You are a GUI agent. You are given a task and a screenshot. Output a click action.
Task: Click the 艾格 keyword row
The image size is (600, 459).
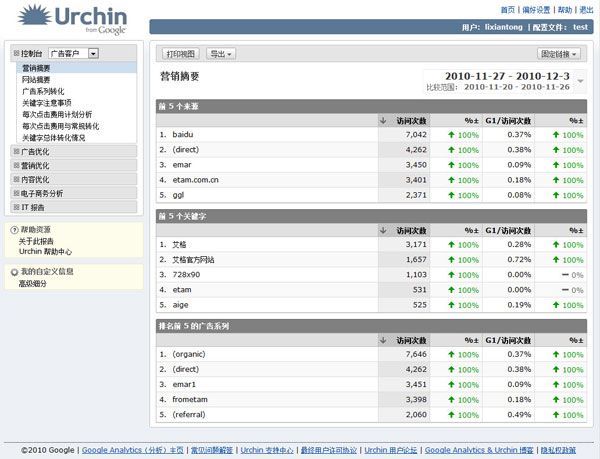[x=371, y=244]
